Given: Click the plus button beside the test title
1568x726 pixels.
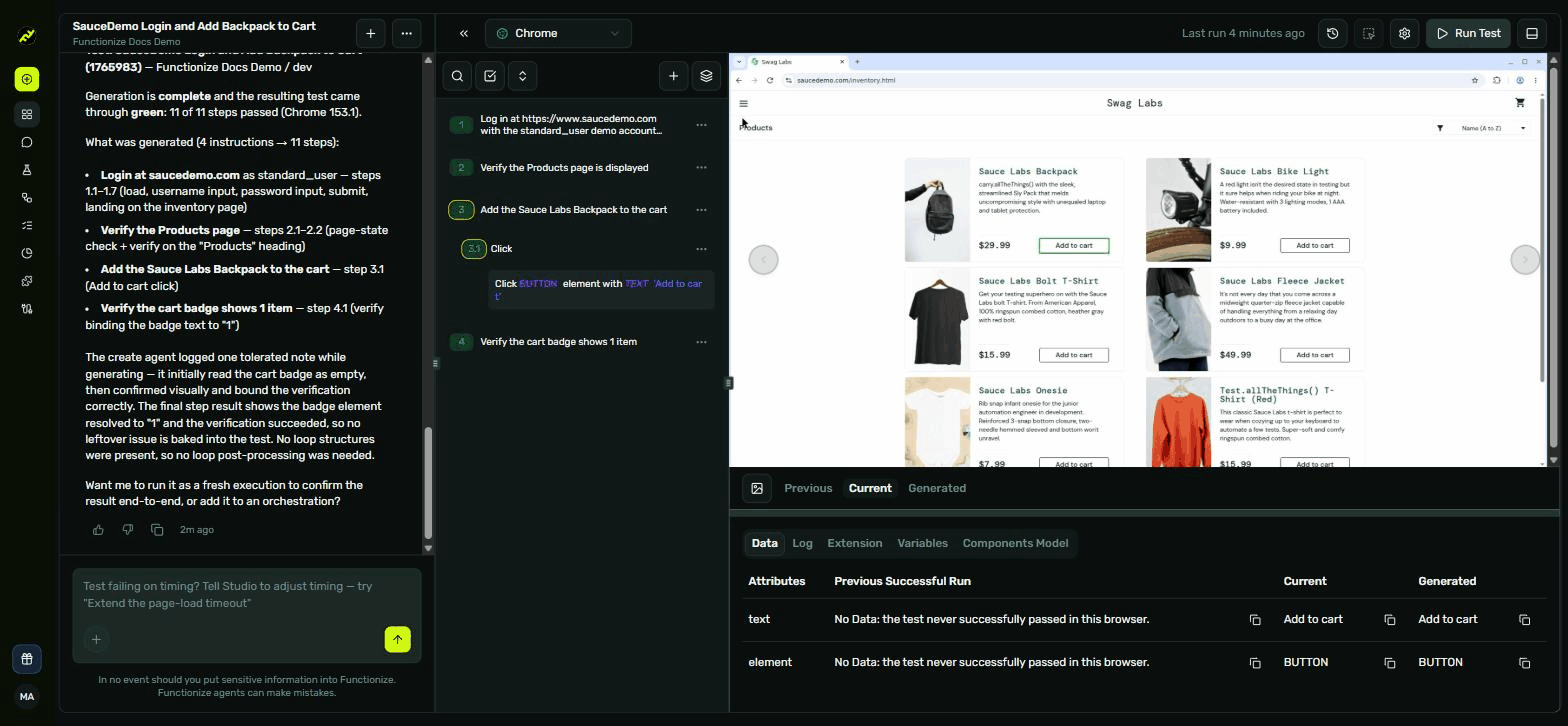Looking at the screenshot, I should [371, 33].
